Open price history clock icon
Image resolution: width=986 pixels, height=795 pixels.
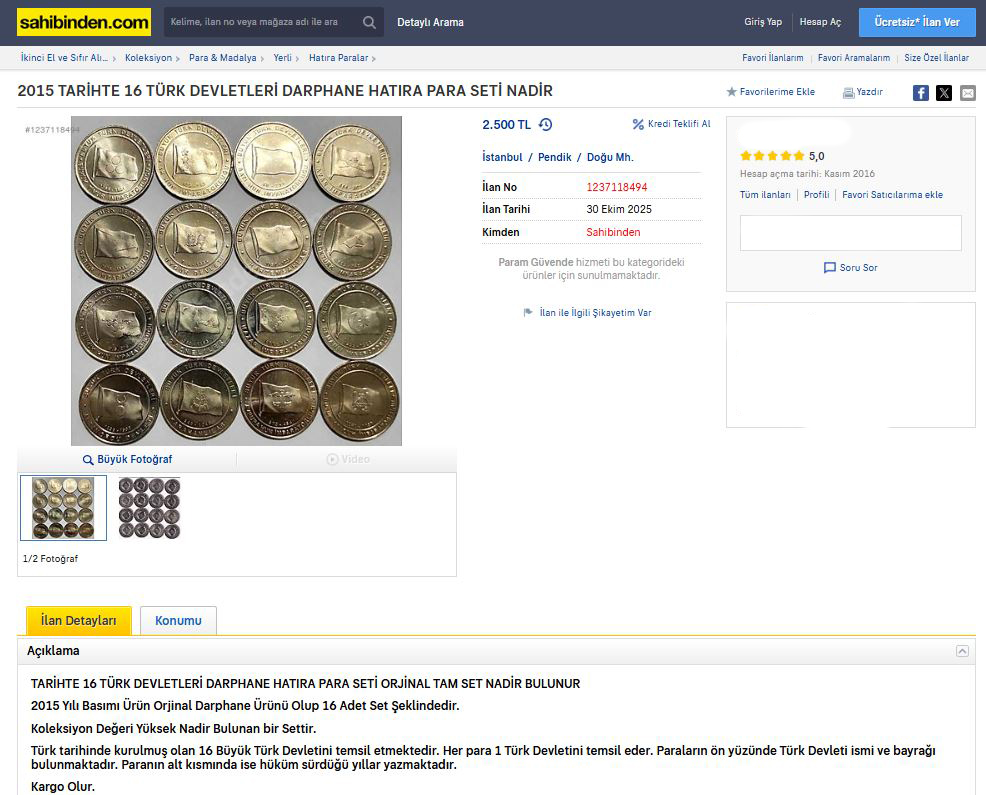click(545, 125)
